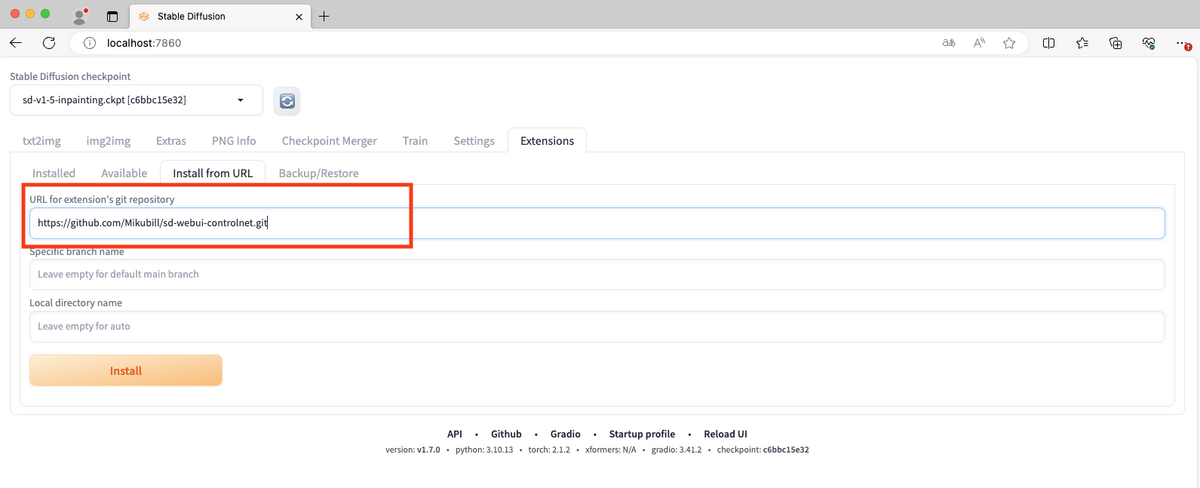Switch to Installed sub-tab
This screenshot has height=488, width=1200.
pyautogui.click(x=54, y=173)
